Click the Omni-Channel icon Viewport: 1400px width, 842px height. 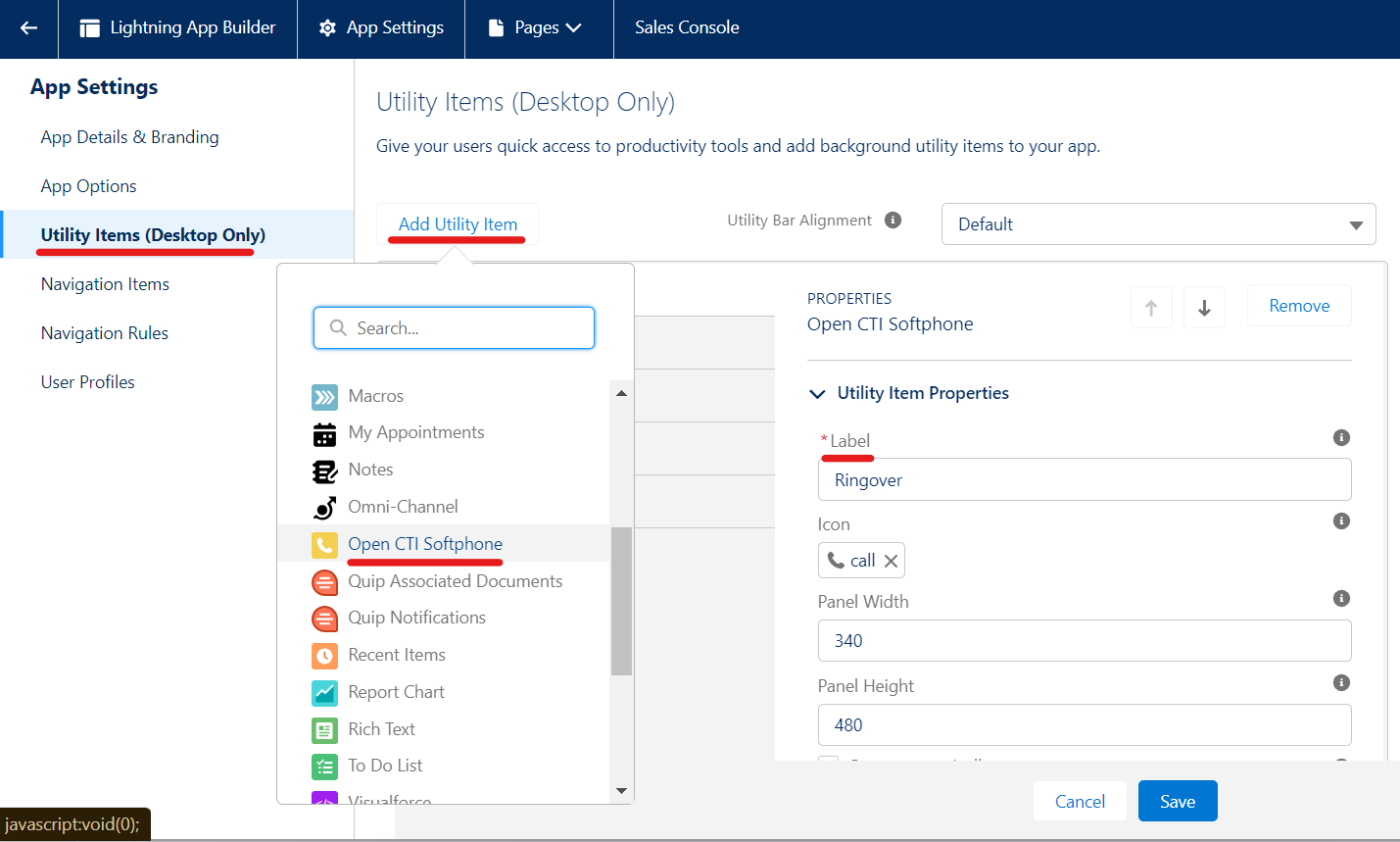(324, 508)
